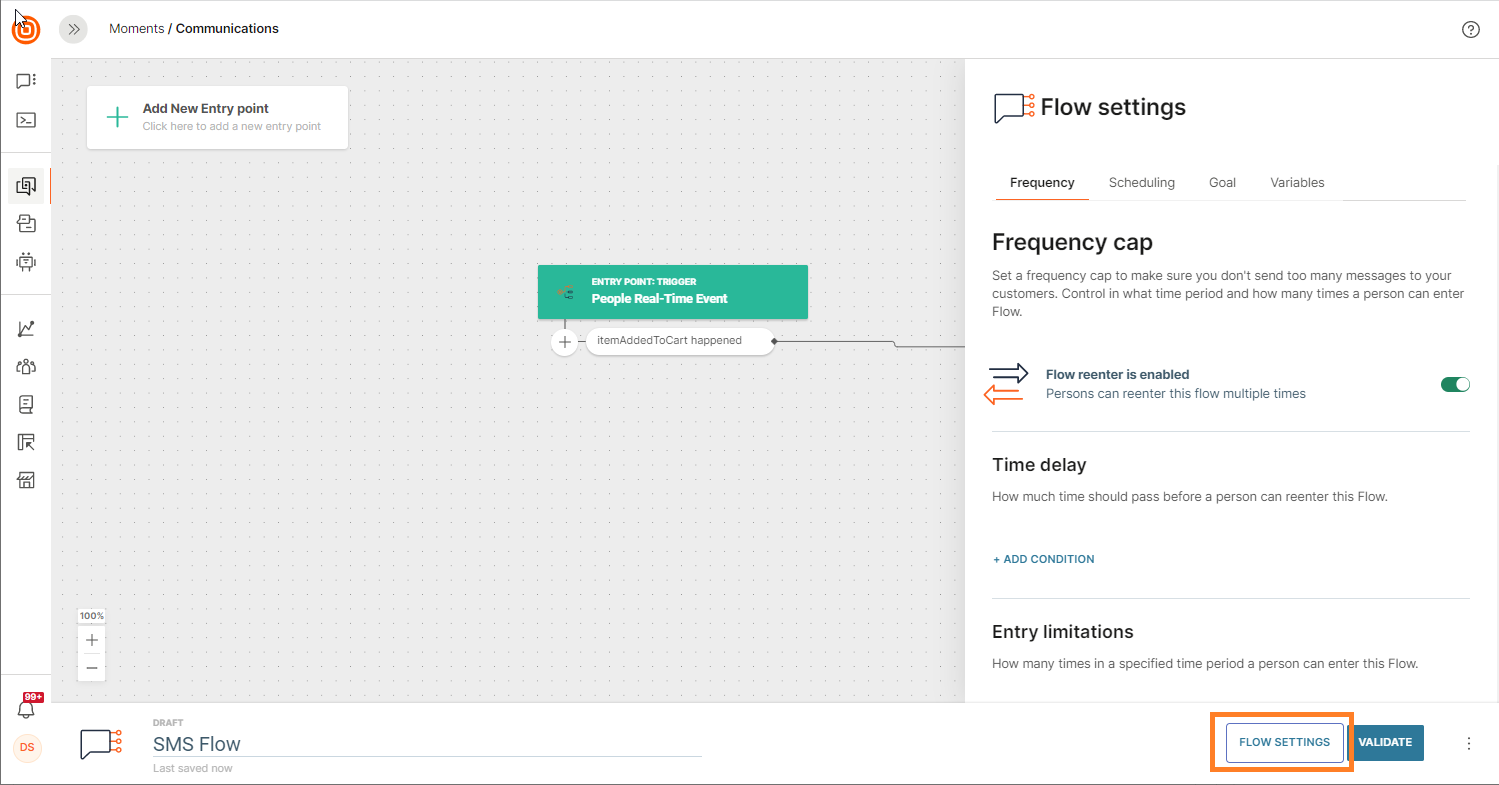Open the terminal console sidebar icon
The image size is (1499, 785).
26,120
